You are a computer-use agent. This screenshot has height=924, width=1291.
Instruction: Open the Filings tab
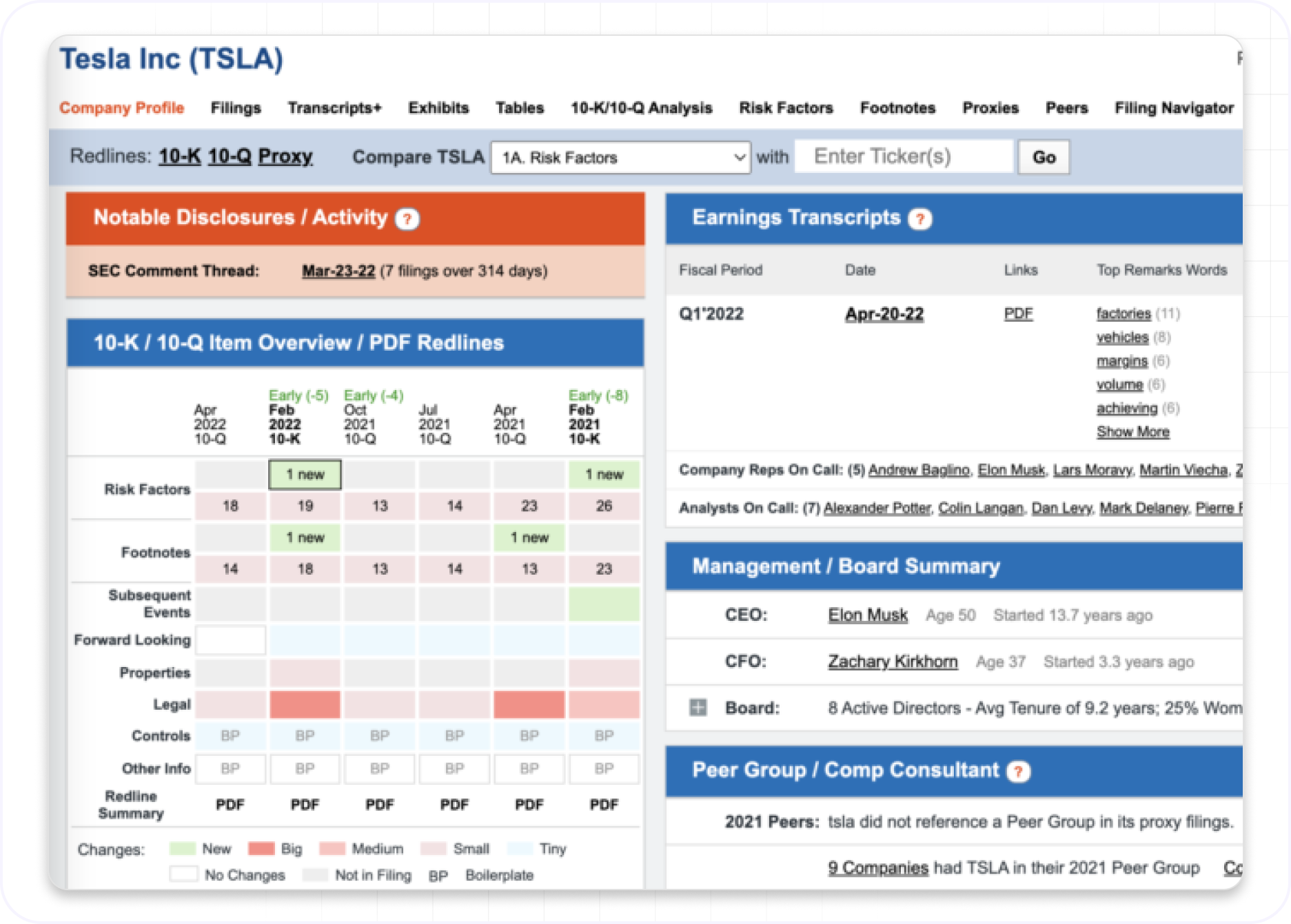(x=236, y=108)
